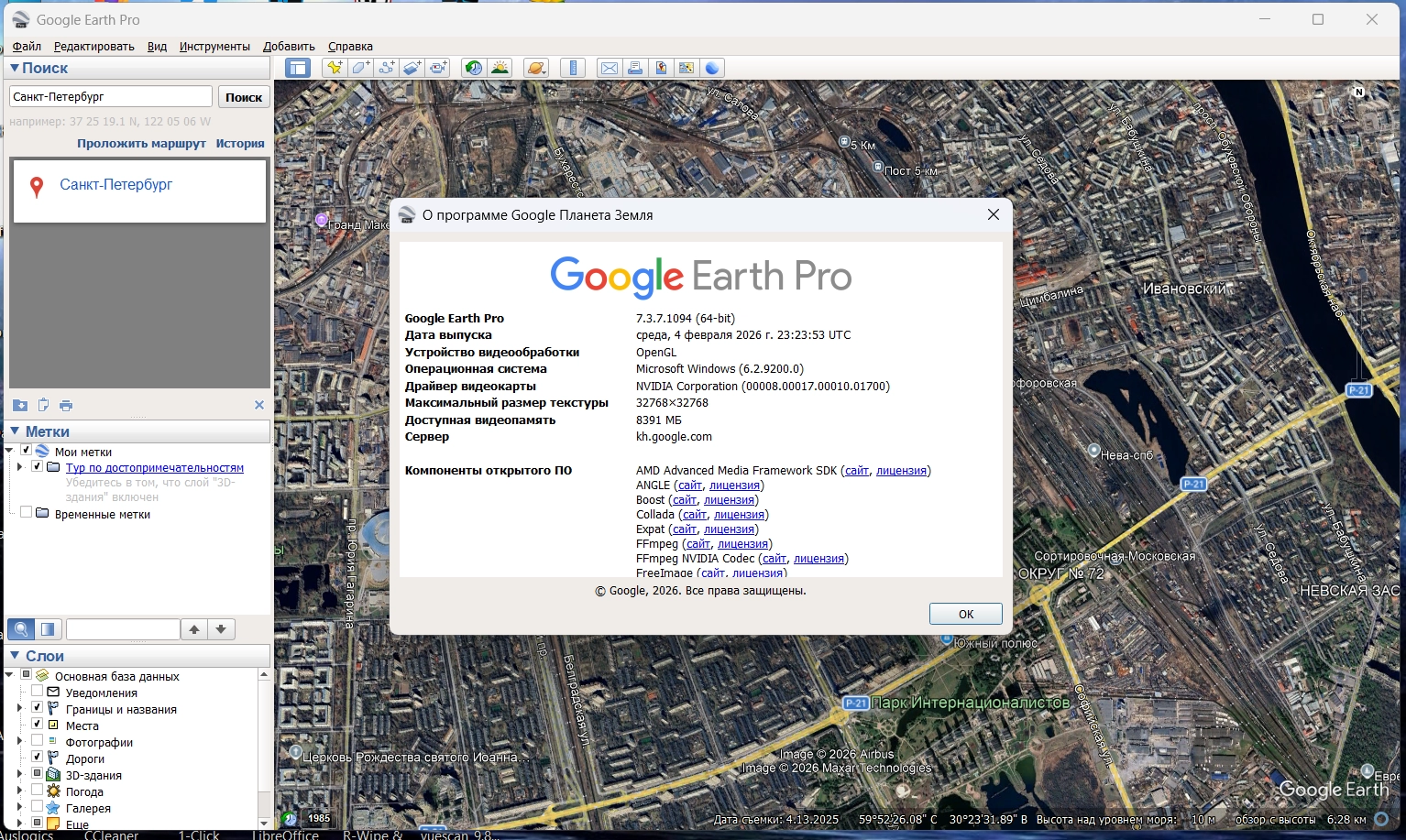
Task: Disable the Границы и названия layer checkbox
Action: click(x=37, y=709)
